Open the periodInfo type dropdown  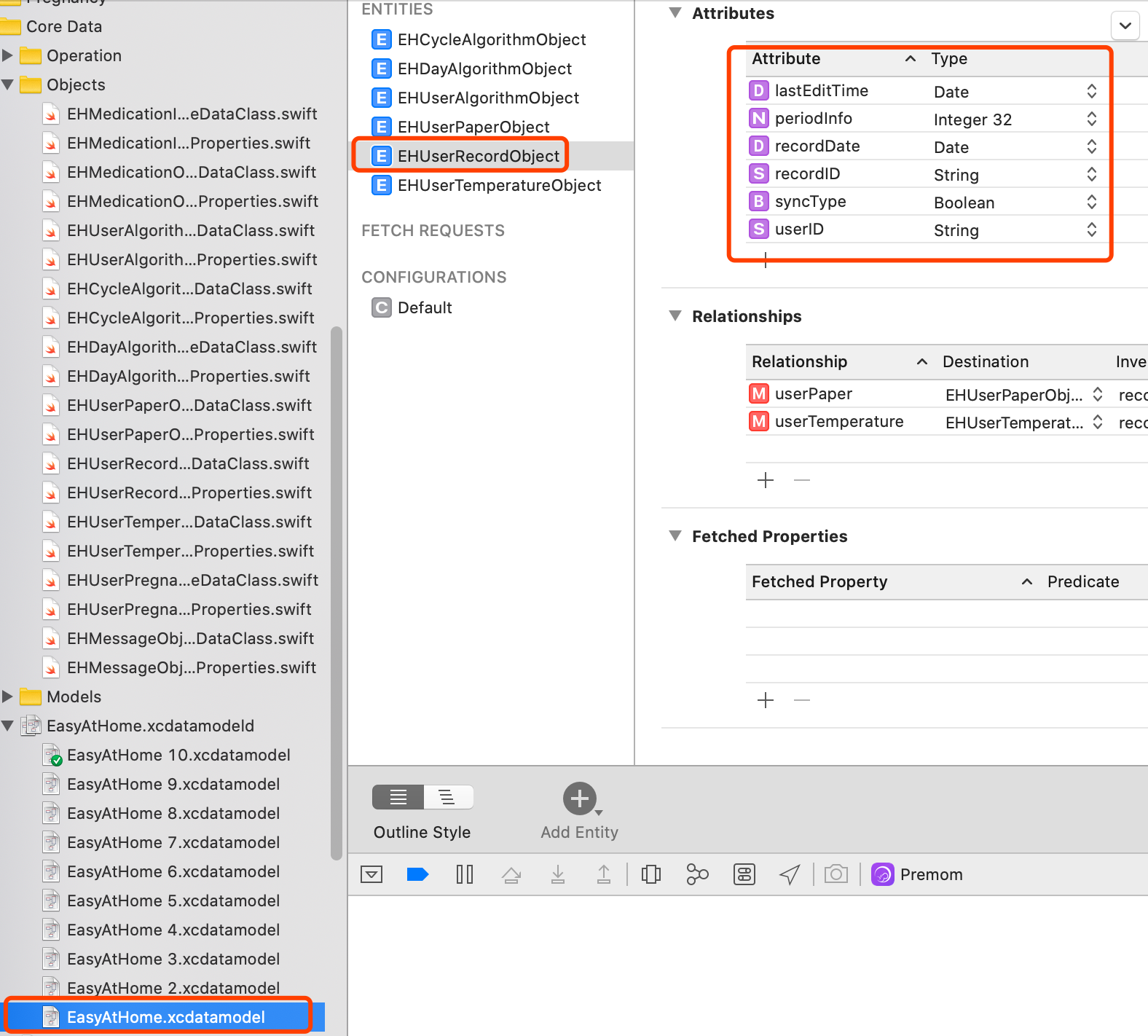[1091, 119]
